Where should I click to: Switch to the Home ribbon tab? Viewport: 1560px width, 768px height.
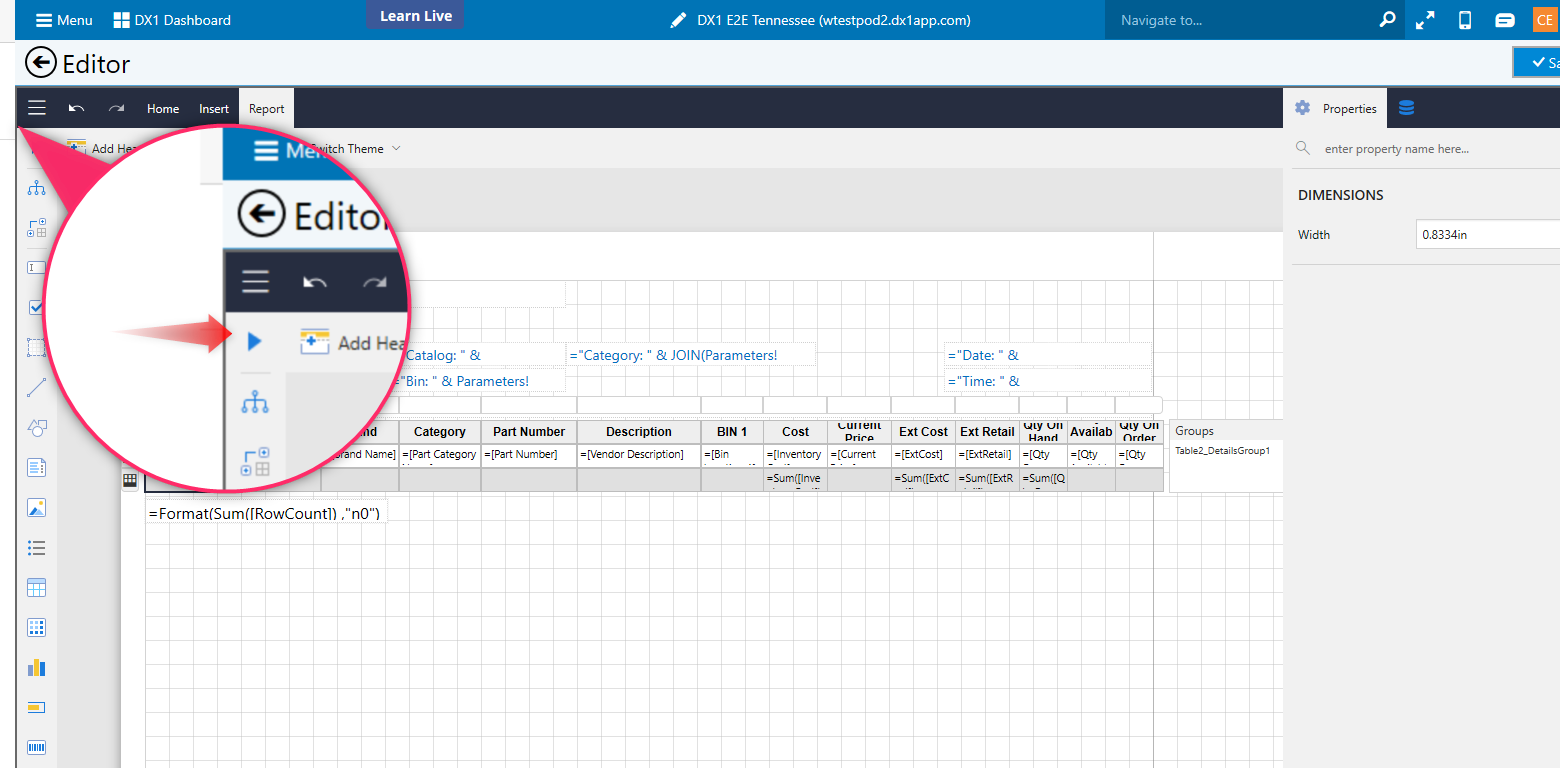tap(163, 108)
